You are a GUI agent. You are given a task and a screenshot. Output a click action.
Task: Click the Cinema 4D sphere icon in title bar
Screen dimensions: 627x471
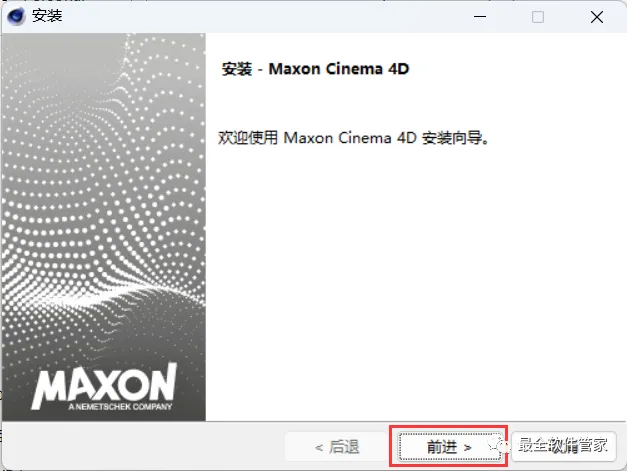tap(16, 16)
